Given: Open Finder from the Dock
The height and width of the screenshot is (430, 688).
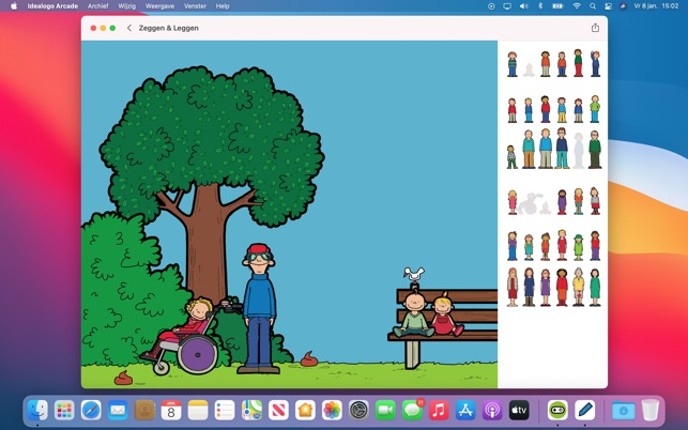Looking at the screenshot, I should coord(38,410).
